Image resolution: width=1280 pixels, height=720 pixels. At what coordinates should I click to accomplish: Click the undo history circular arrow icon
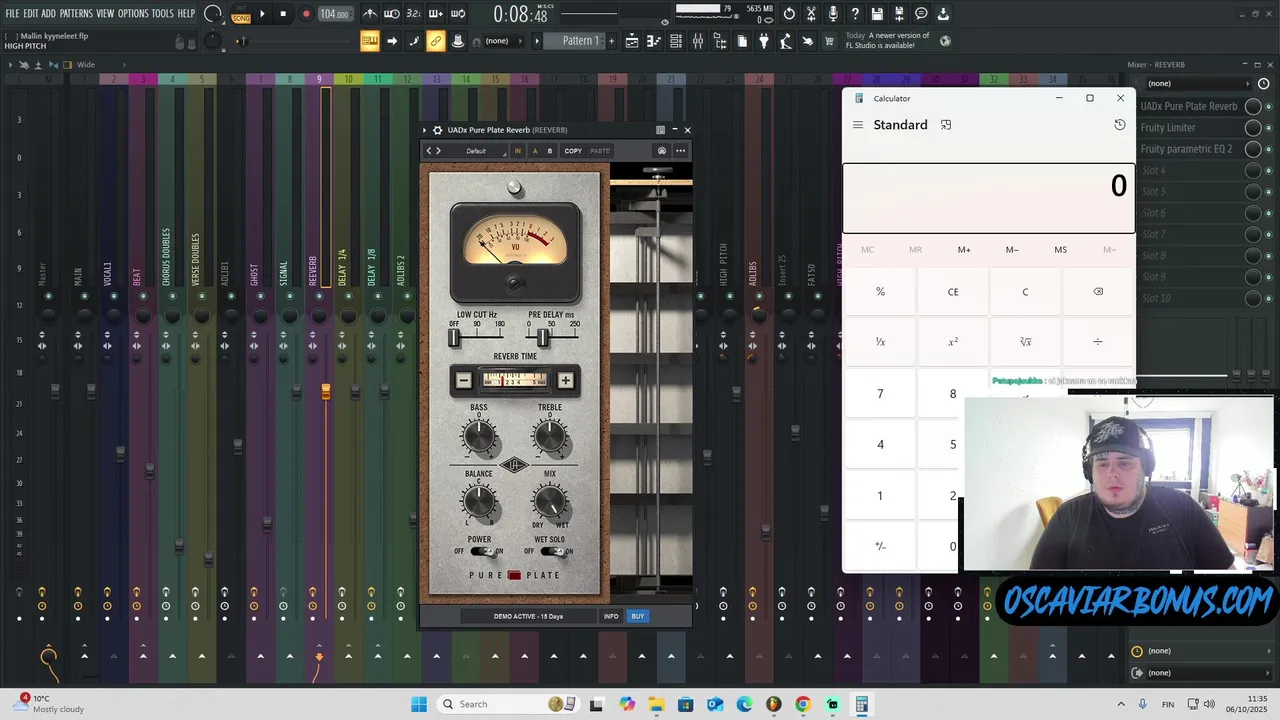click(x=789, y=14)
